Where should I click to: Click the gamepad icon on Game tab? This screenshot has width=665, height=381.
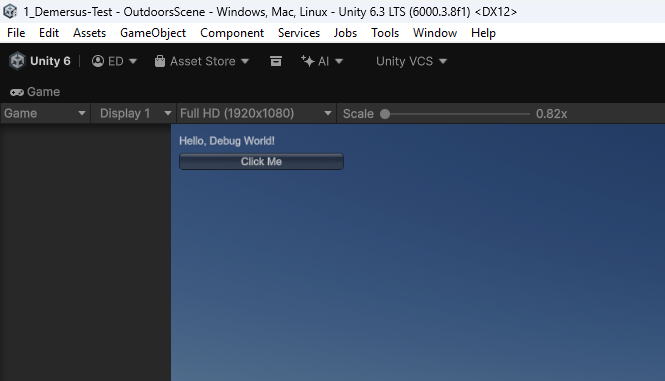pos(17,92)
